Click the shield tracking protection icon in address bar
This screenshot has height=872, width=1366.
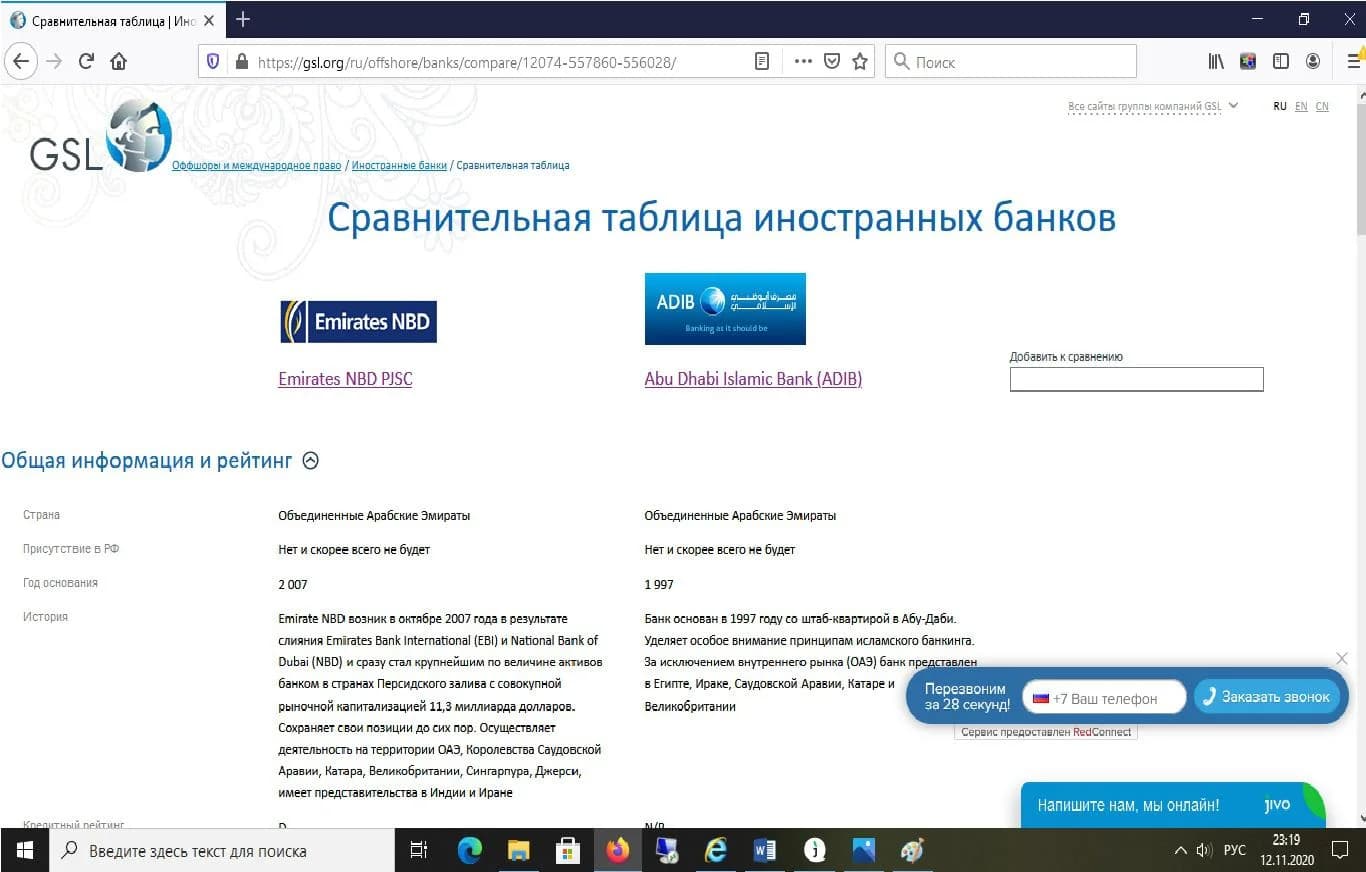[212, 60]
